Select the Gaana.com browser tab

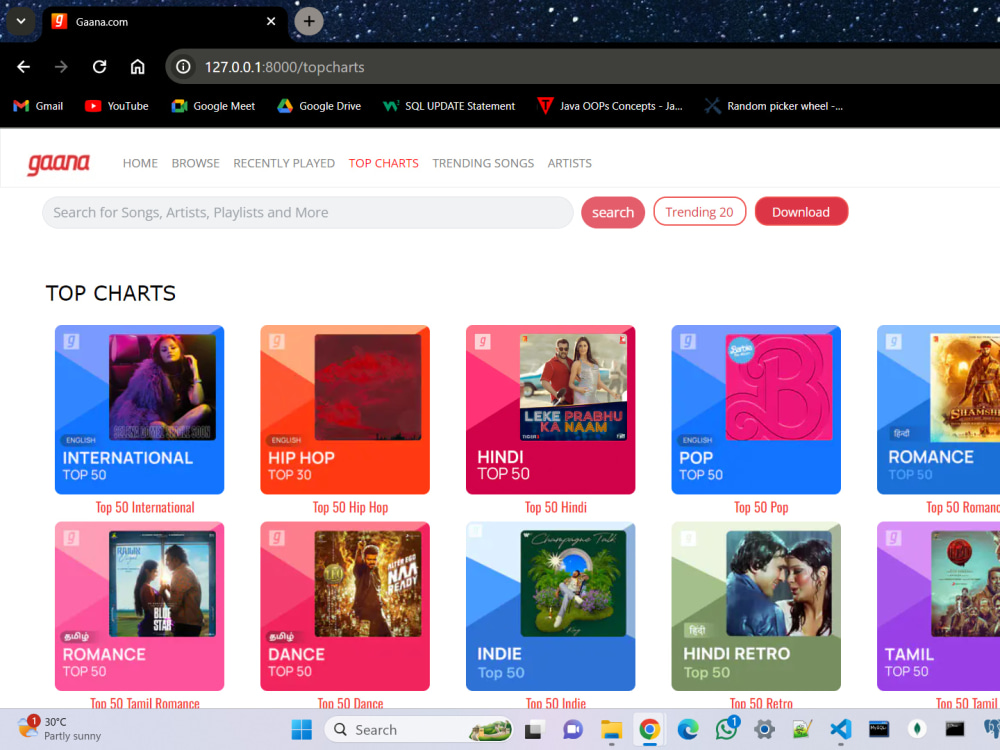(165, 22)
